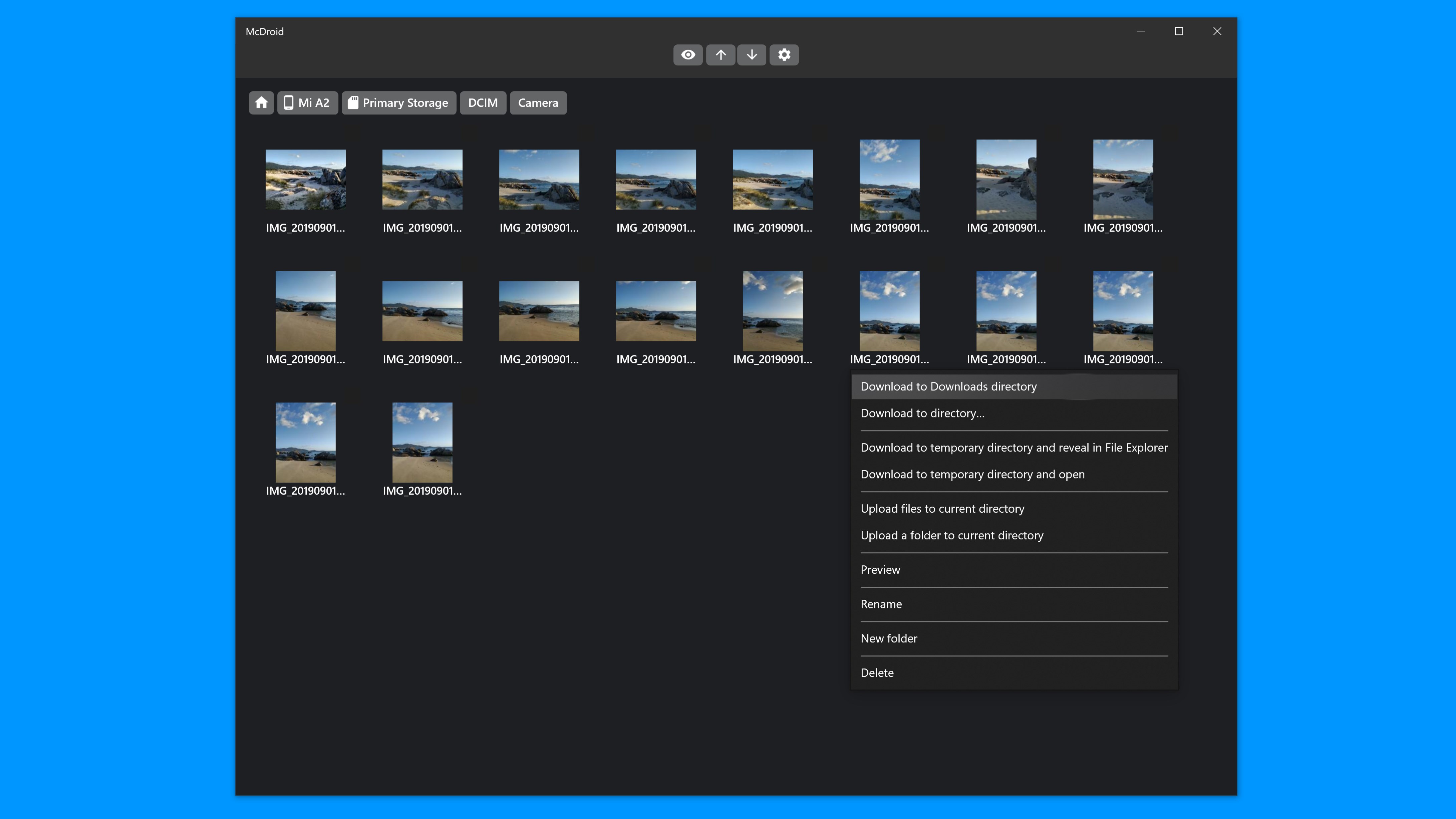Viewport: 1456px width, 819px height.
Task: Open settings with the gear icon
Action: coord(784,55)
